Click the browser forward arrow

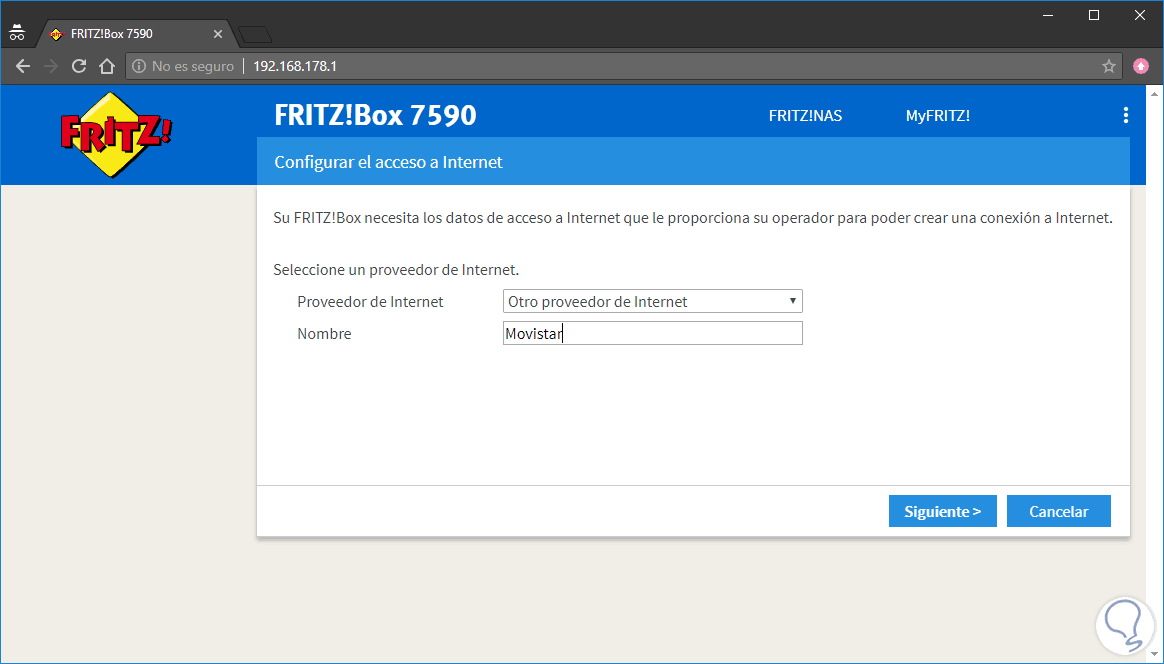(x=50, y=66)
